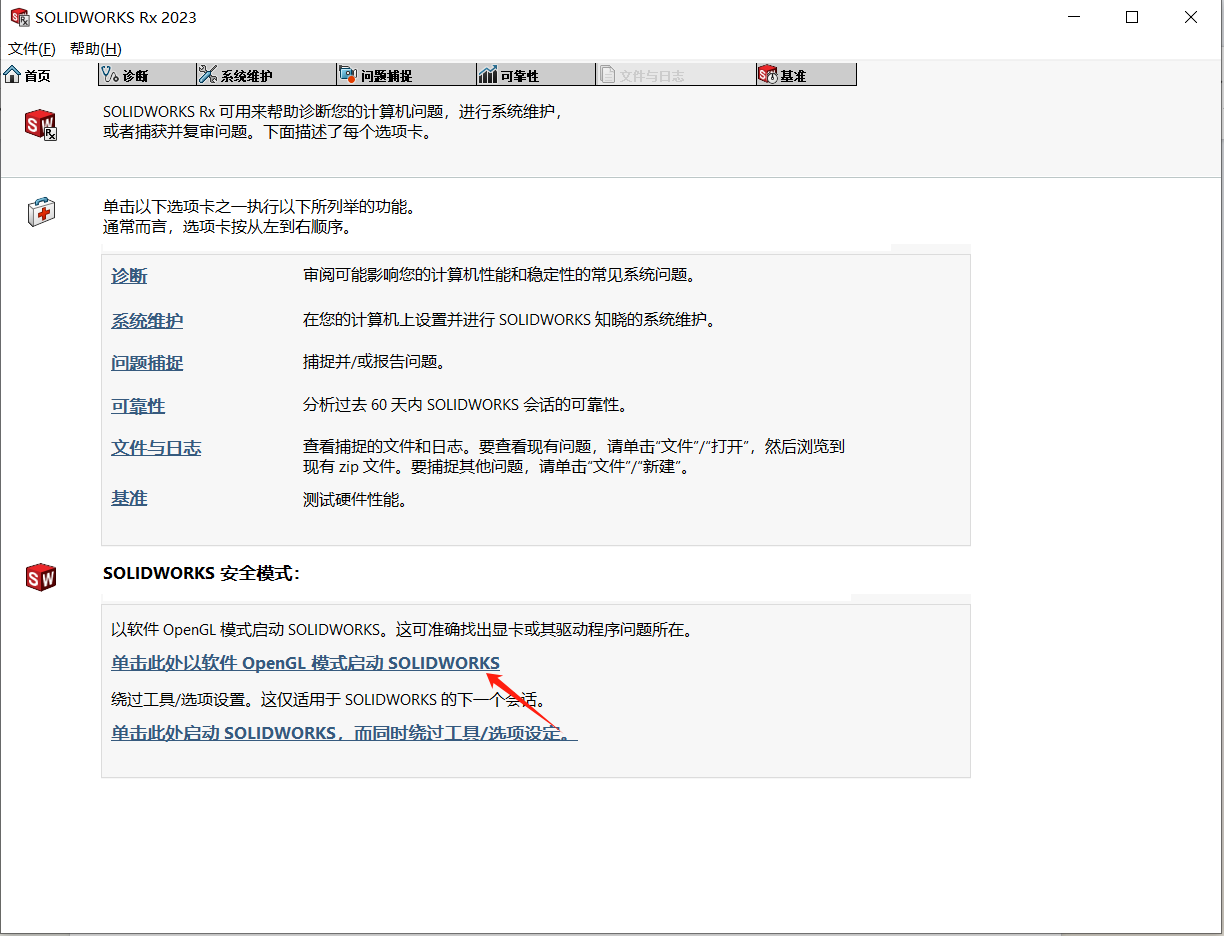Open the 问题捕捉 link
Viewport: 1224px width, 936px height.
click(x=147, y=364)
